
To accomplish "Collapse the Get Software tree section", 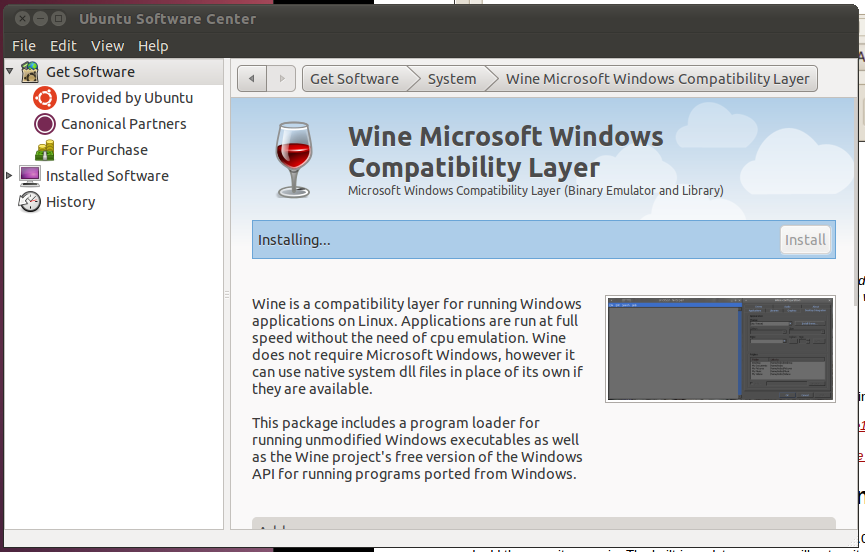I will click(10, 72).
